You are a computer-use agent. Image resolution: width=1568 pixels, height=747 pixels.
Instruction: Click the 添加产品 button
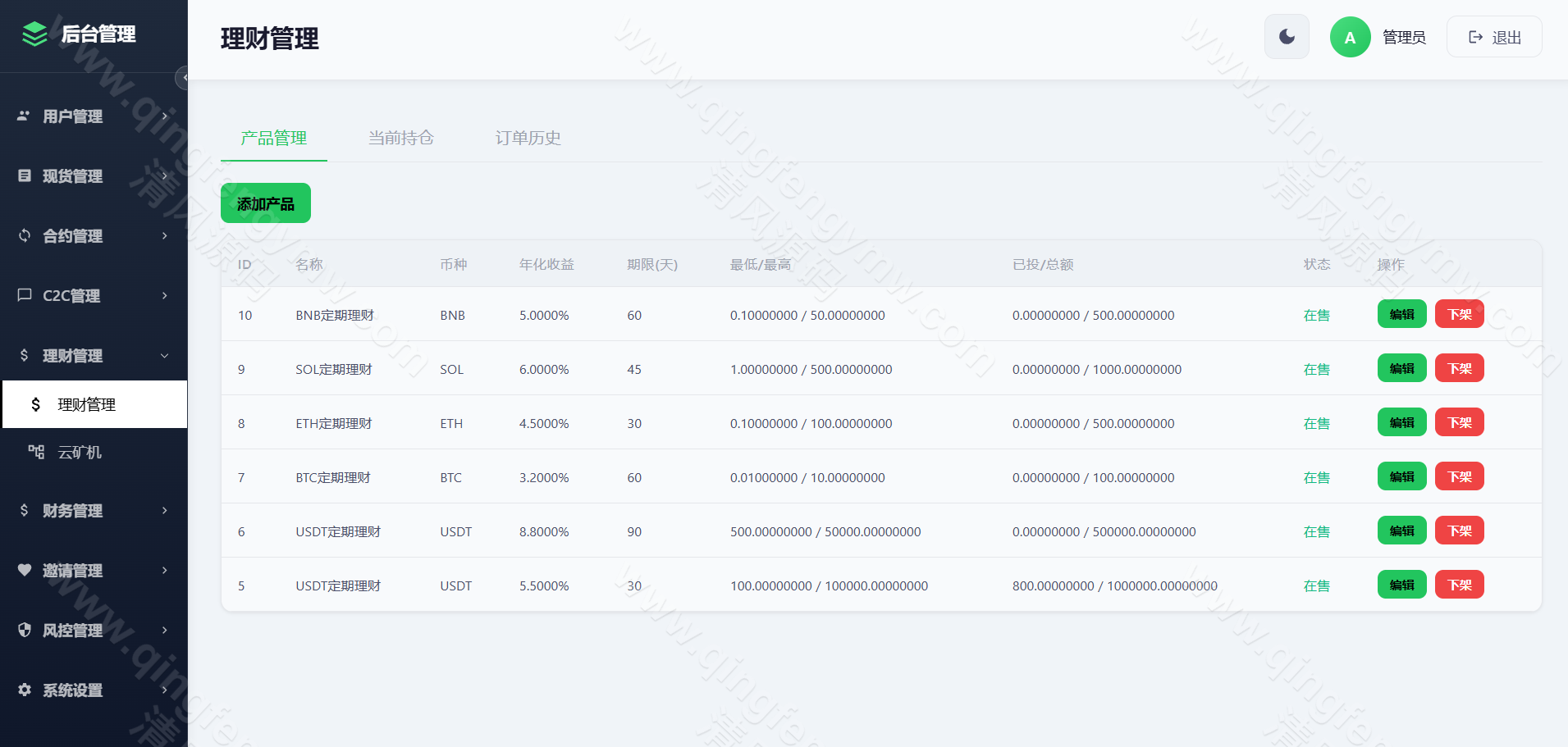[266, 203]
